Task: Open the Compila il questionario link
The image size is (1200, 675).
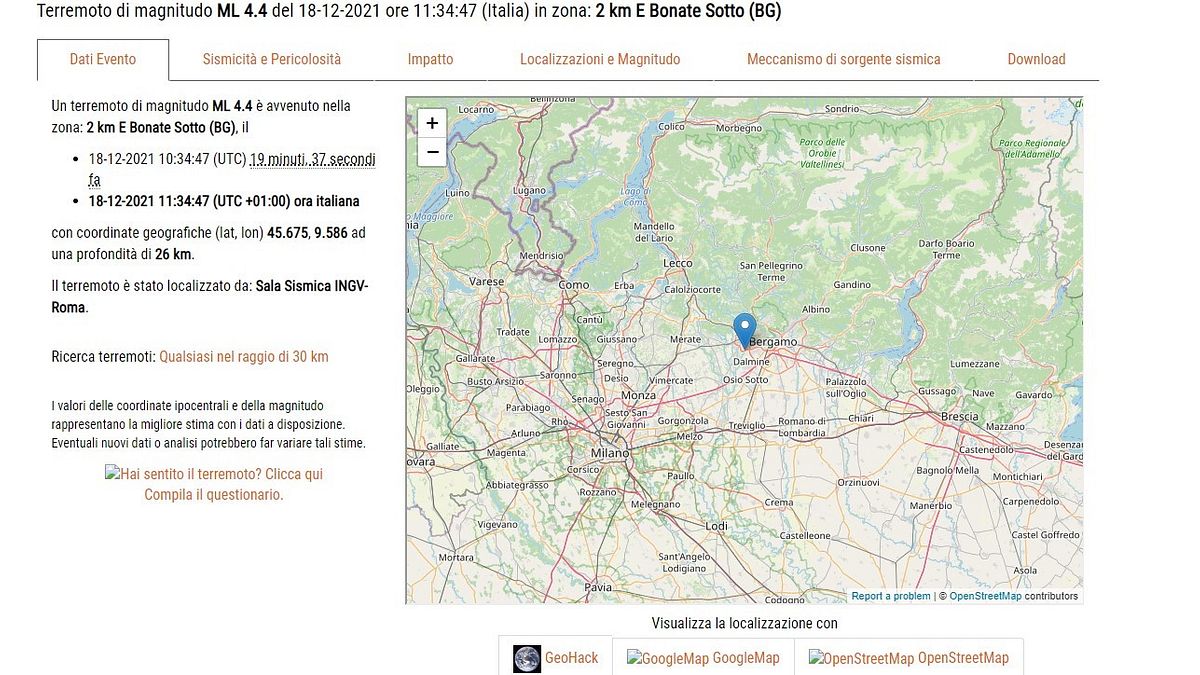Action: tap(214, 494)
